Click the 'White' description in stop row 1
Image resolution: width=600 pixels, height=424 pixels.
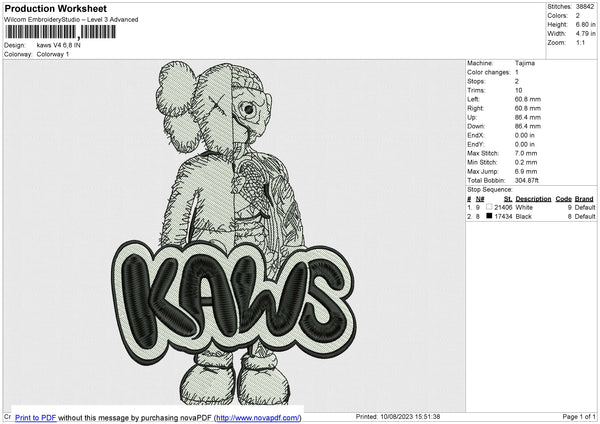(524, 207)
